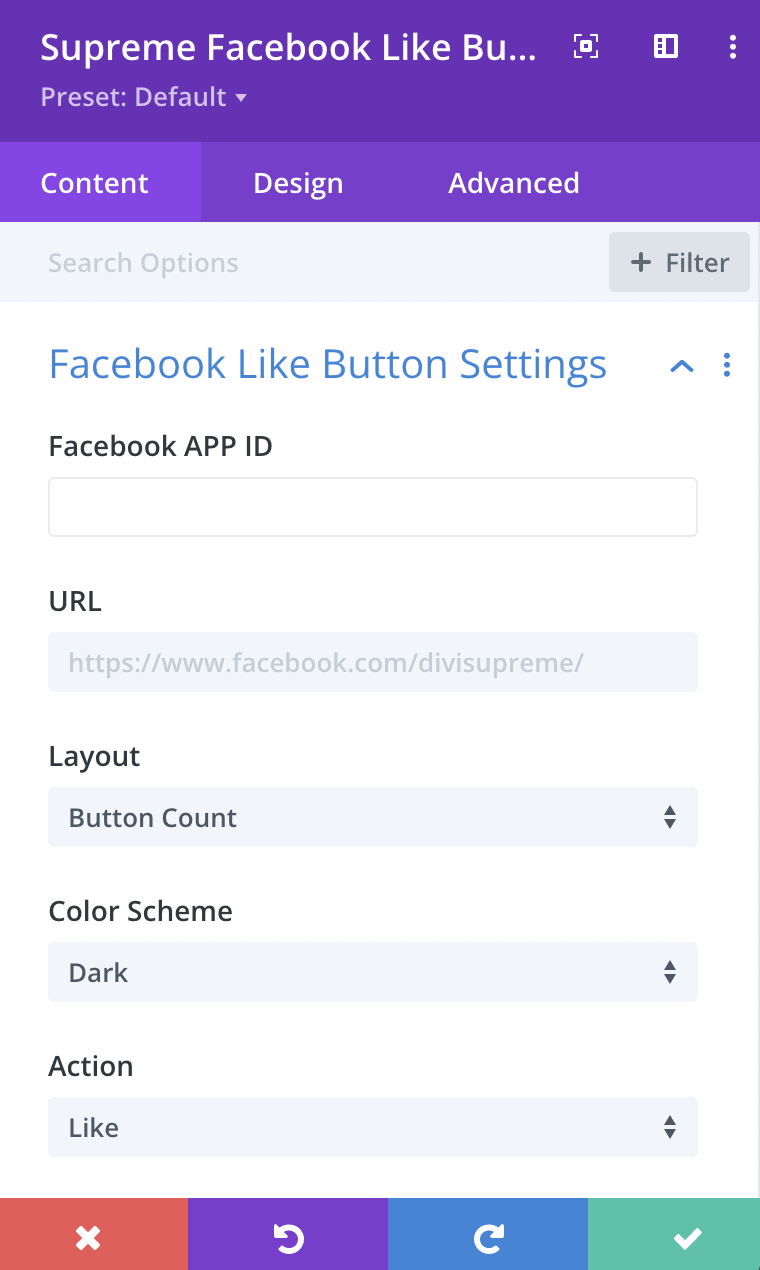Open the Color Scheme dropdown showing Dark
This screenshot has height=1270, width=760.
(373, 972)
